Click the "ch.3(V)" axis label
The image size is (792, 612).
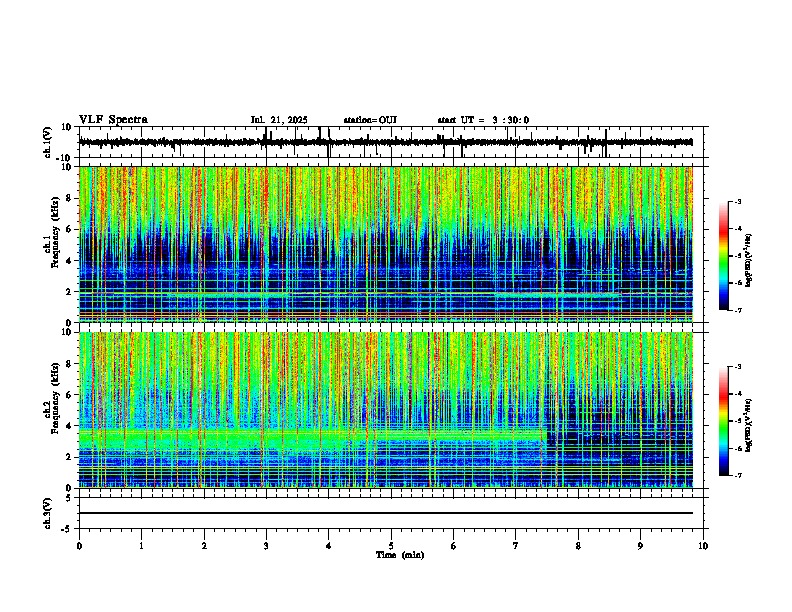pos(47,513)
